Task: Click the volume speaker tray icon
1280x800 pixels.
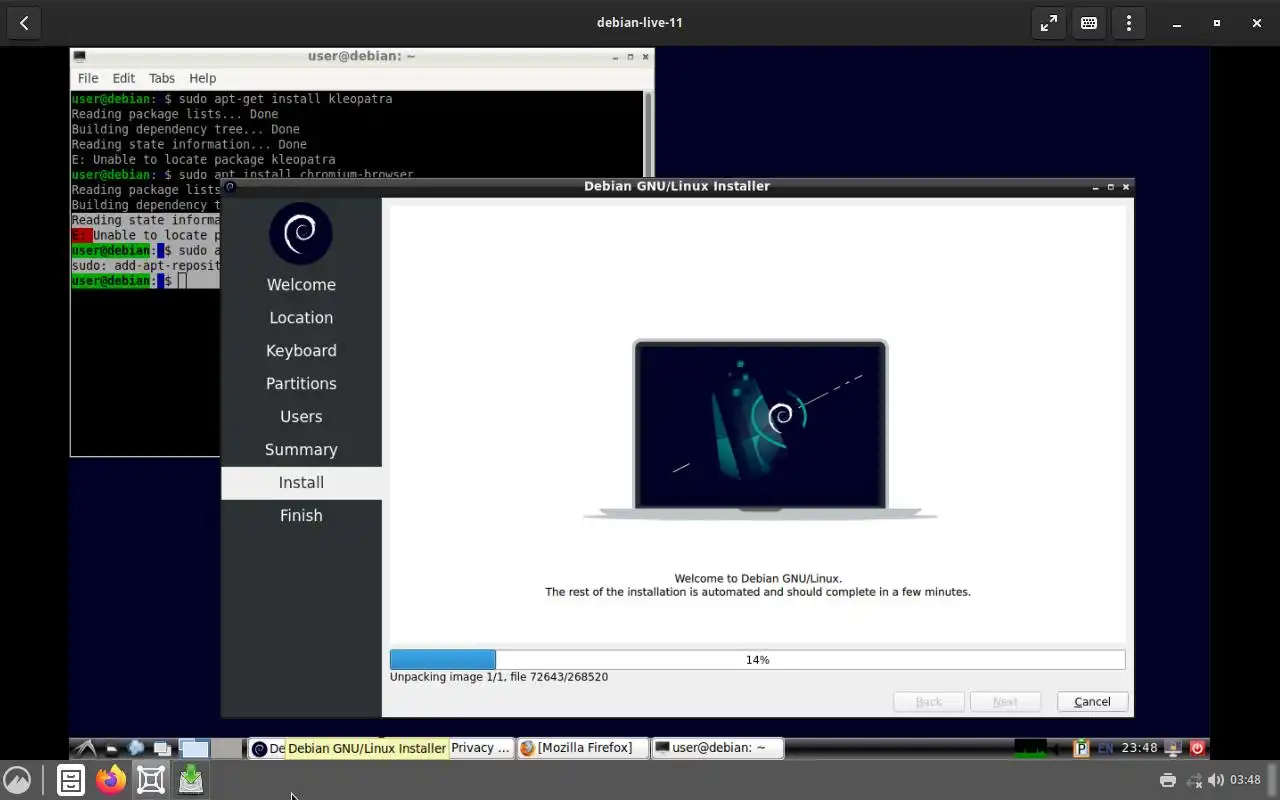Action: point(1215,780)
